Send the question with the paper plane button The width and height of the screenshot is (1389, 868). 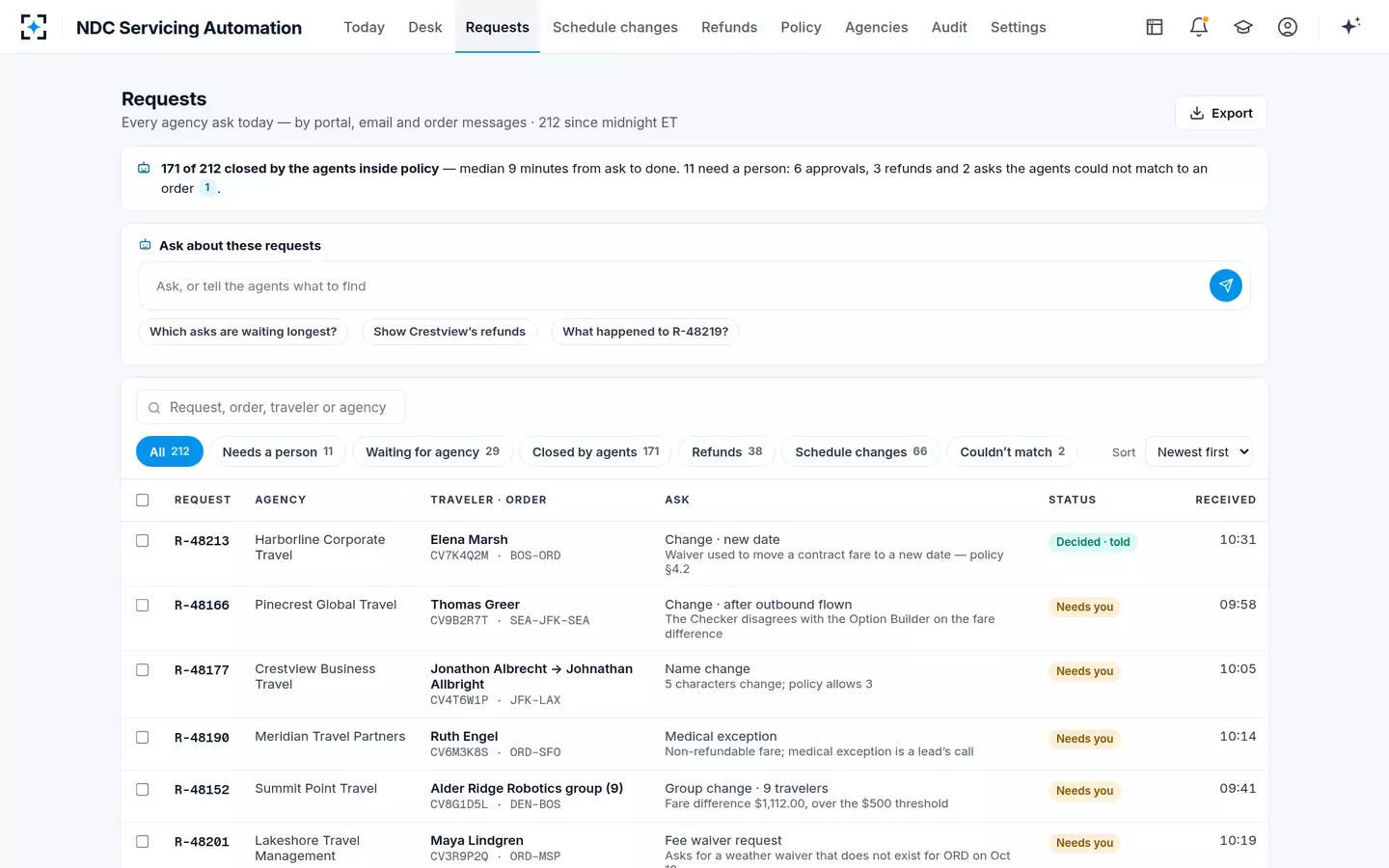point(1226,285)
